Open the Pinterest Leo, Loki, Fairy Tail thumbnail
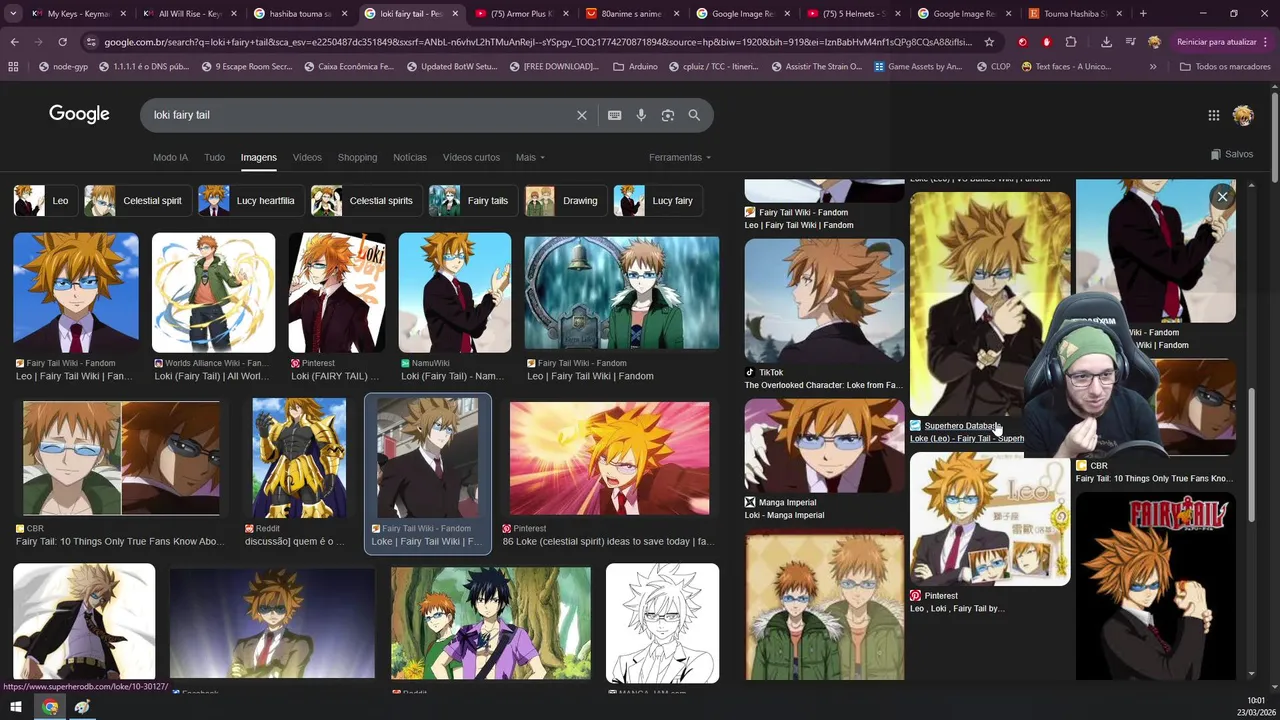1280x720 pixels. tap(989, 519)
